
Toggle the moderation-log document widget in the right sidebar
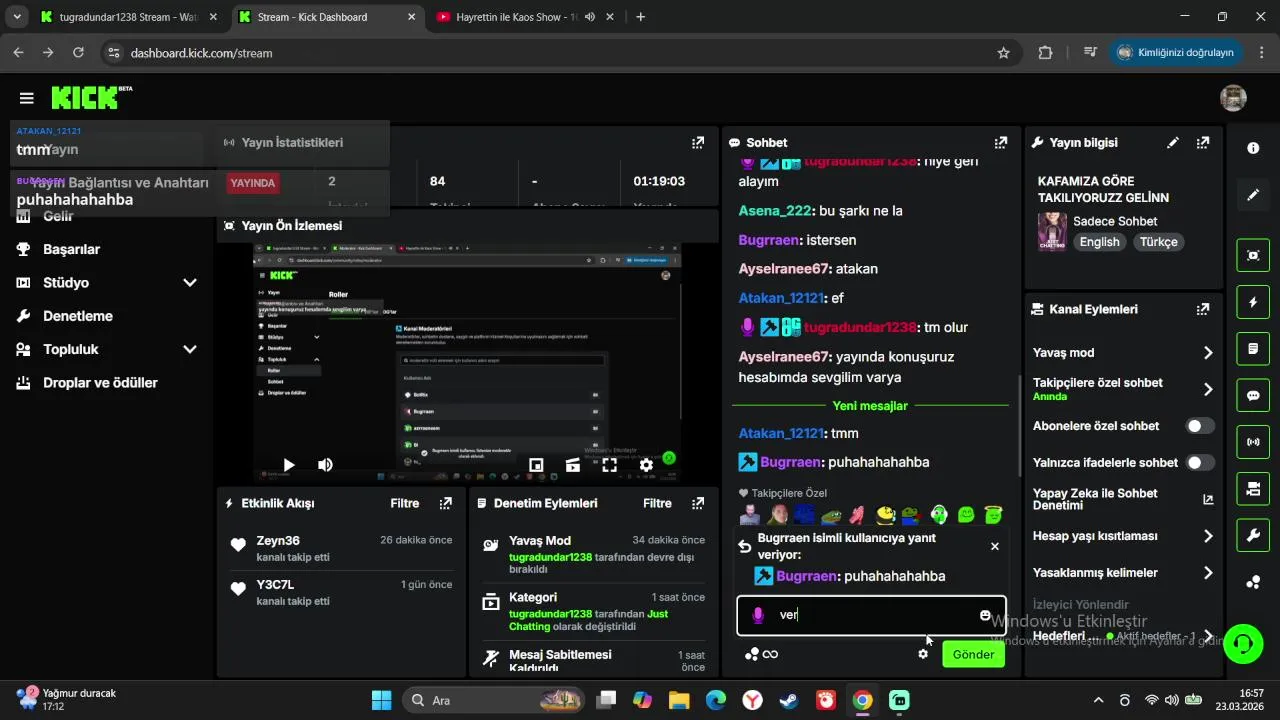(1253, 349)
